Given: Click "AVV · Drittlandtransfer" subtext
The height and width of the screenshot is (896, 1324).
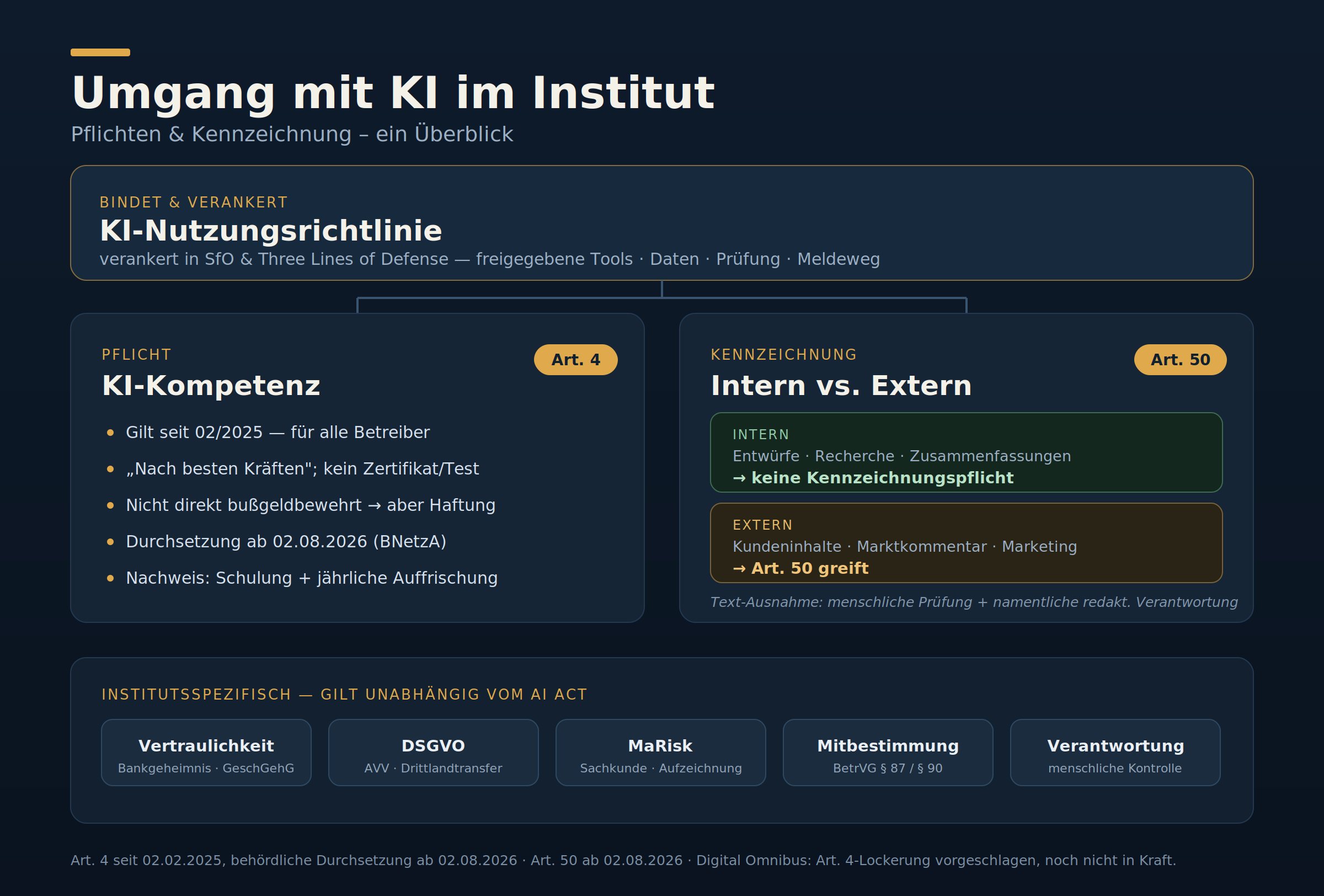Looking at the screenshot, I should [x=433, y=769].
